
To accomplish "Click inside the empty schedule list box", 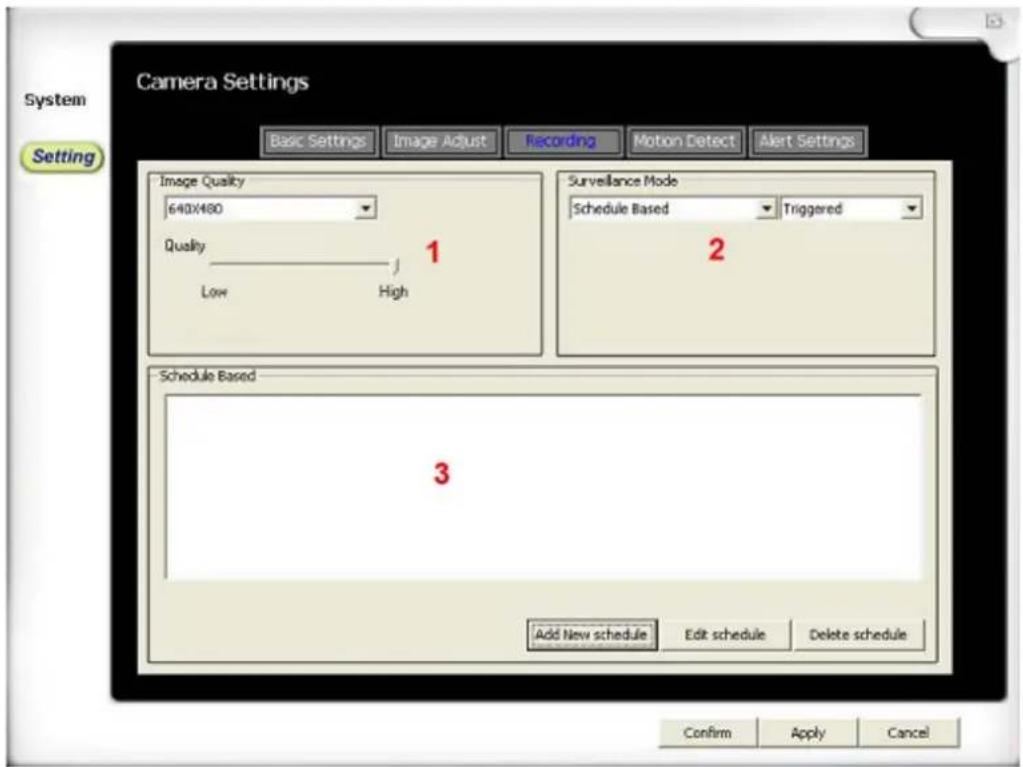I will click(x=542, y=487).
